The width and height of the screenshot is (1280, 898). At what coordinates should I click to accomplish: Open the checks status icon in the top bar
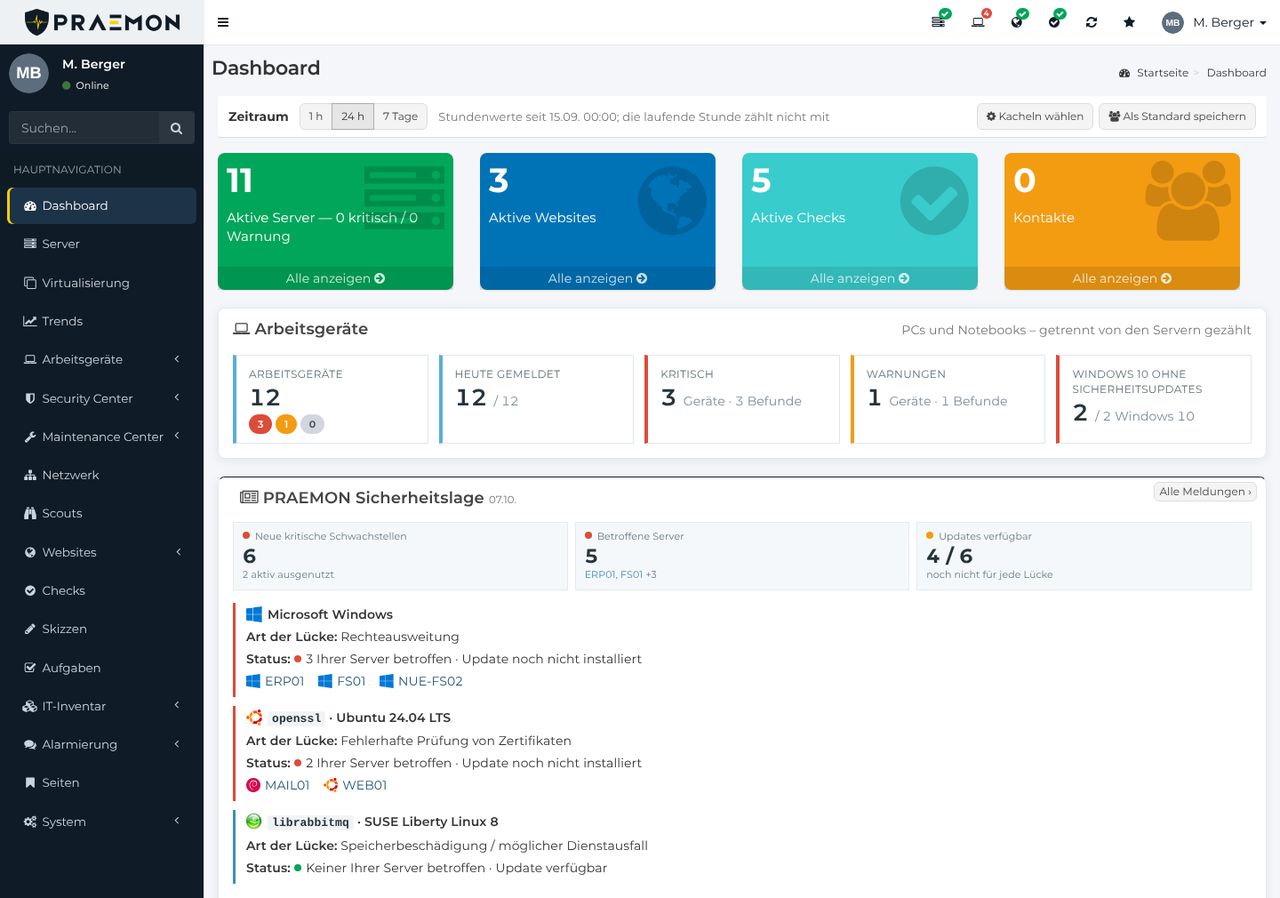pos(1055,22)
